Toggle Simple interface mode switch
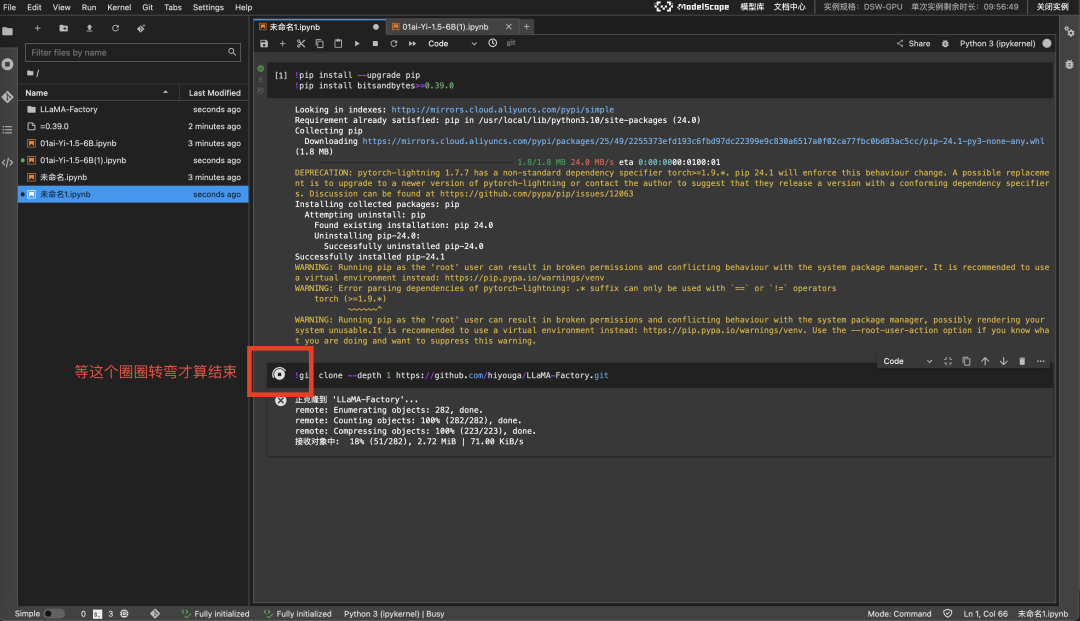1080x621 pixels. pyautogui.click(x=53, y=613)
